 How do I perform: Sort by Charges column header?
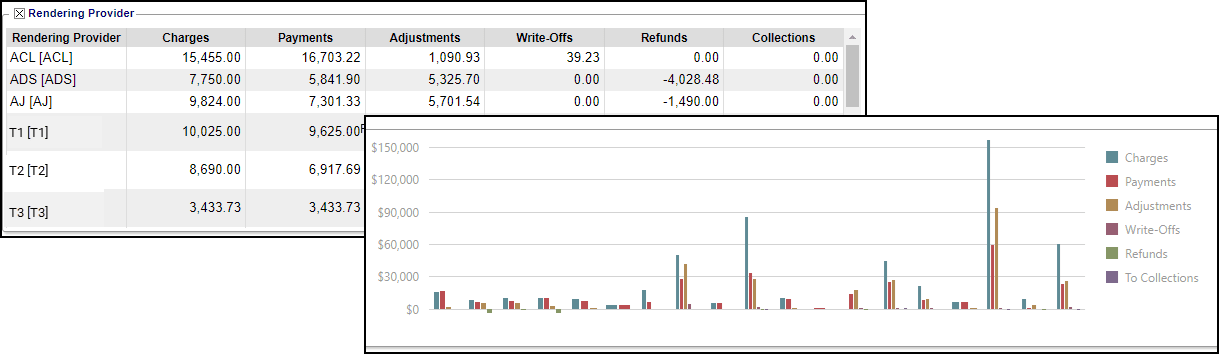(186, 38)
